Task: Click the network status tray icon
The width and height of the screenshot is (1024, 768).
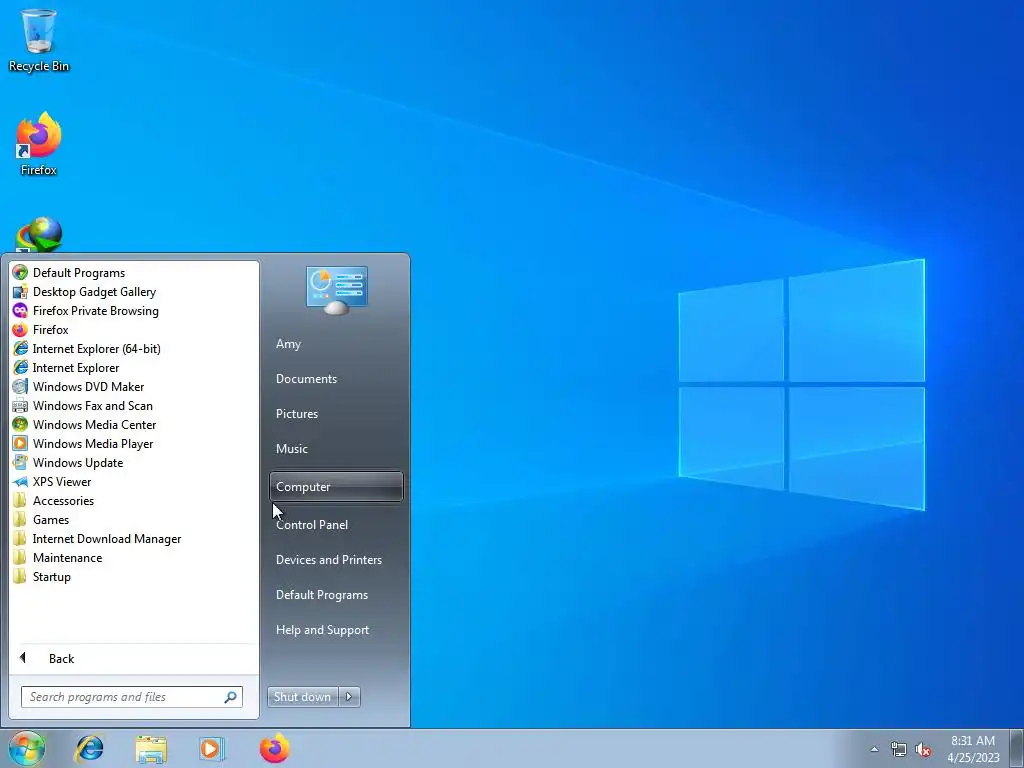Action: (x=899, y=749)
